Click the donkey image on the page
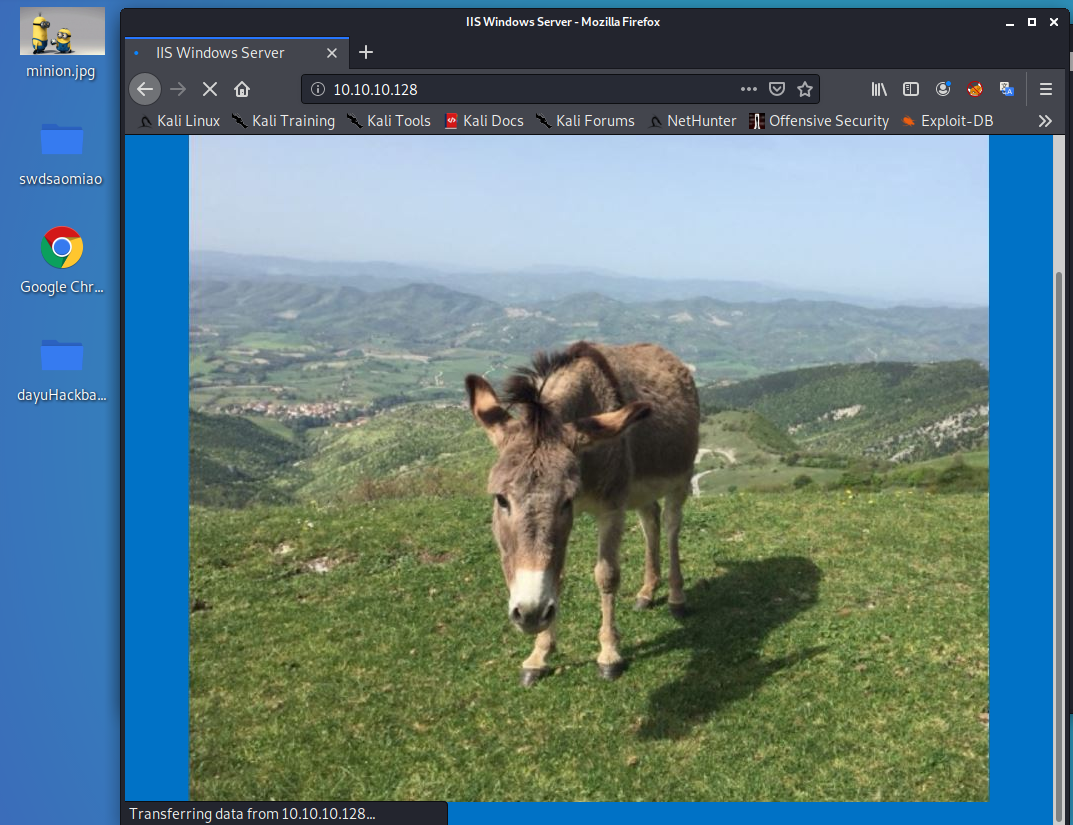1073x825 pixels. tap(589, 468)
